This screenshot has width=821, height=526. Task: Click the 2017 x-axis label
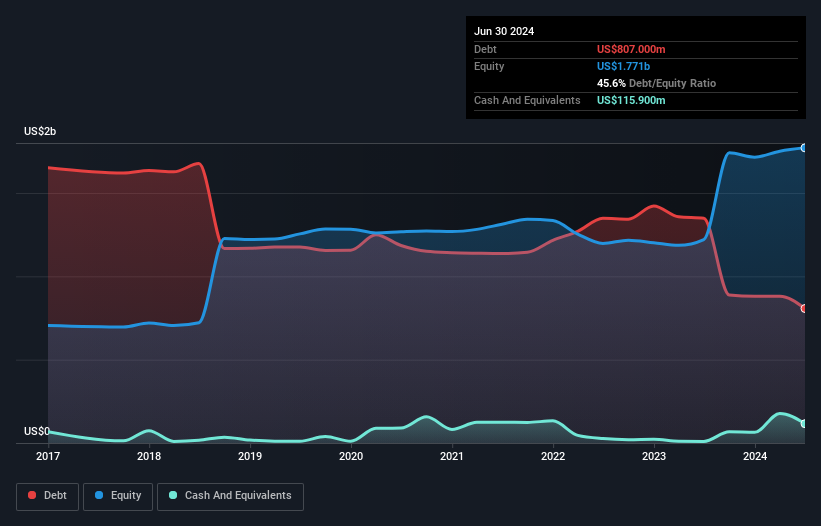click(48, 456)
